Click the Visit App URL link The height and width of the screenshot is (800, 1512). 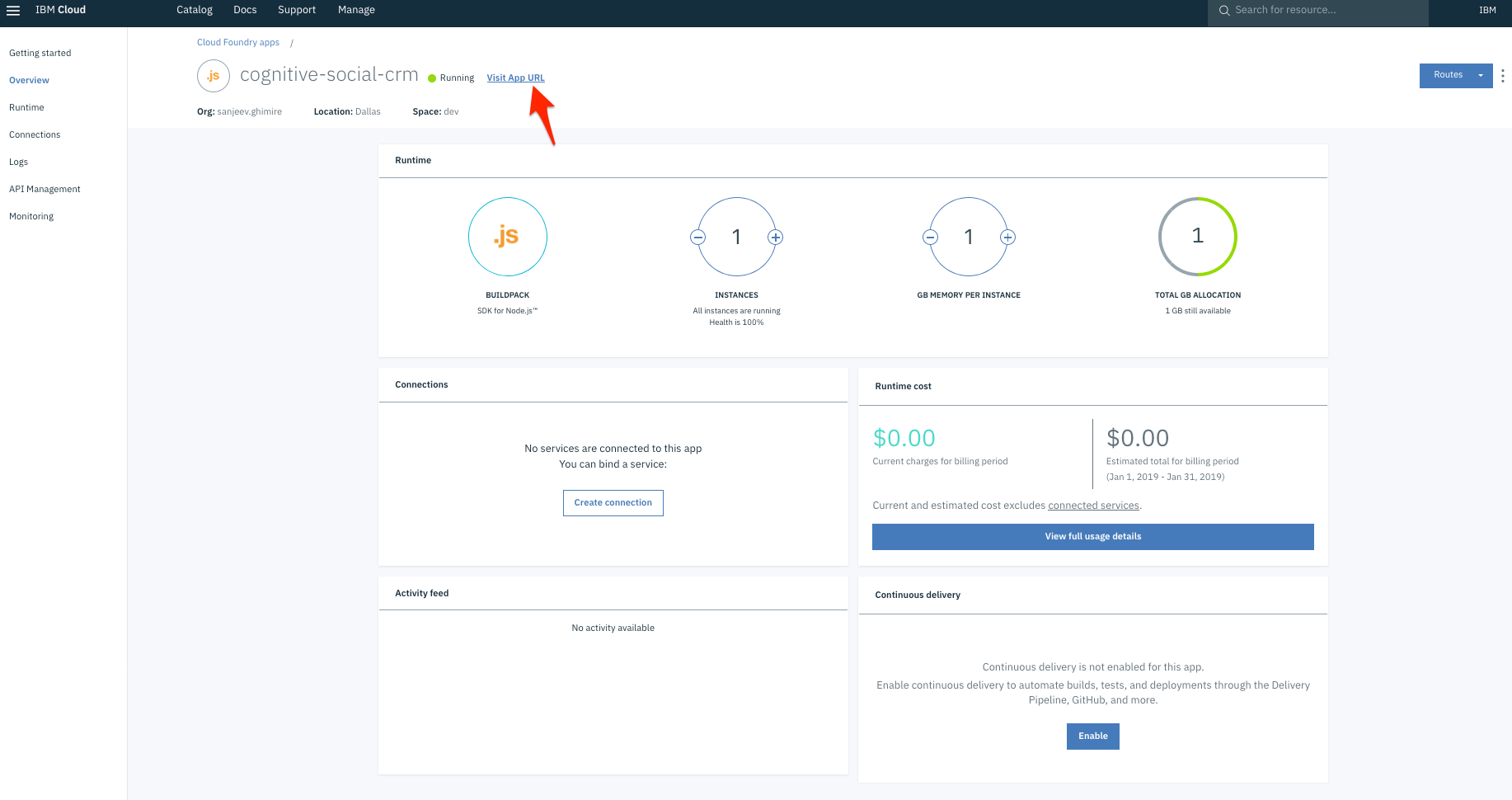[x=515, y=78]
